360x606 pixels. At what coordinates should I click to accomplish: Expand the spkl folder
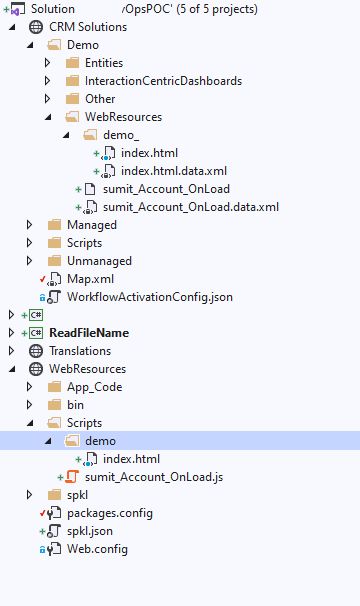[29, 495]
